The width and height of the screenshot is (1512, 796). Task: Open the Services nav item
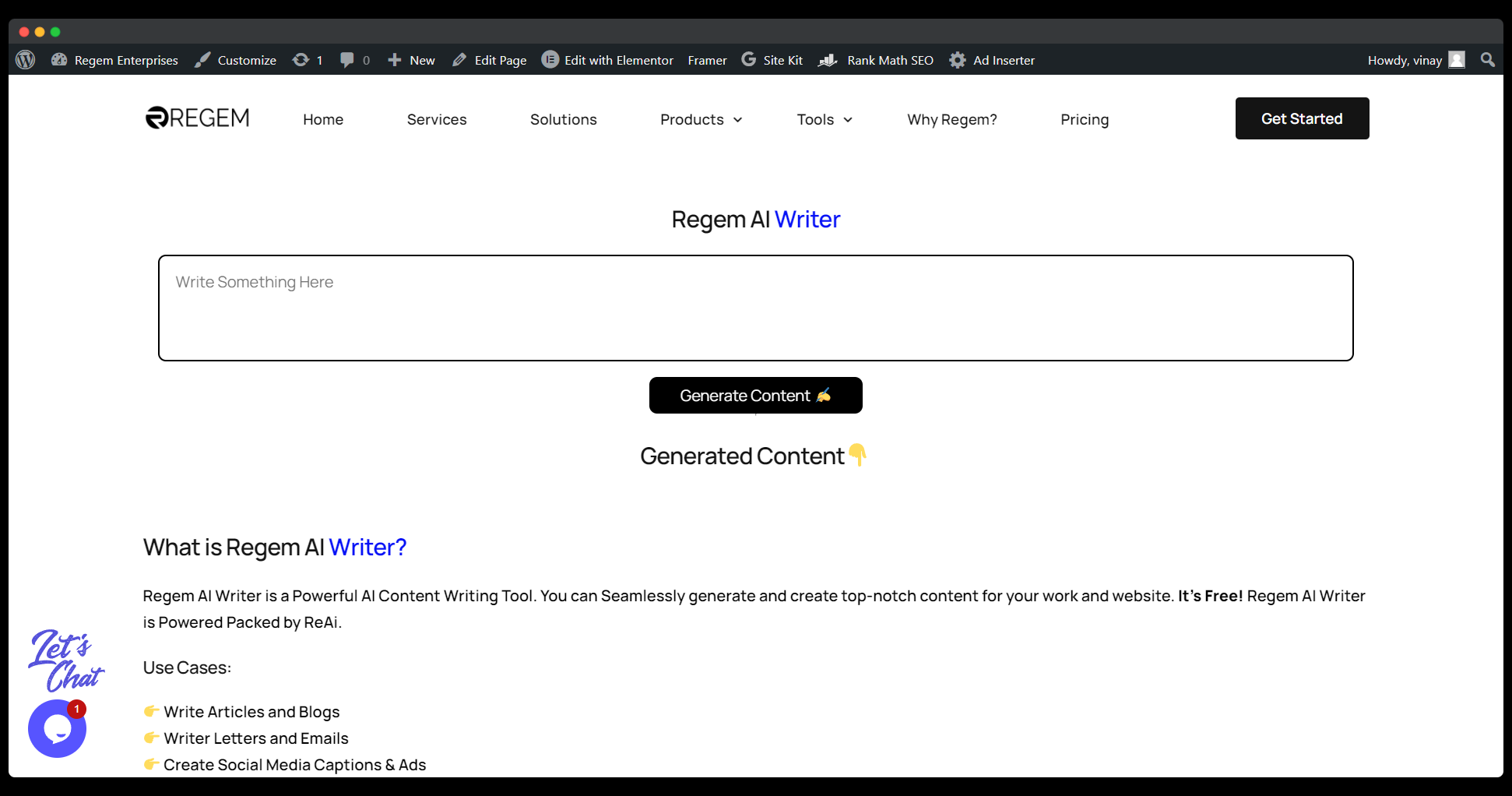(x=437, y=119)
